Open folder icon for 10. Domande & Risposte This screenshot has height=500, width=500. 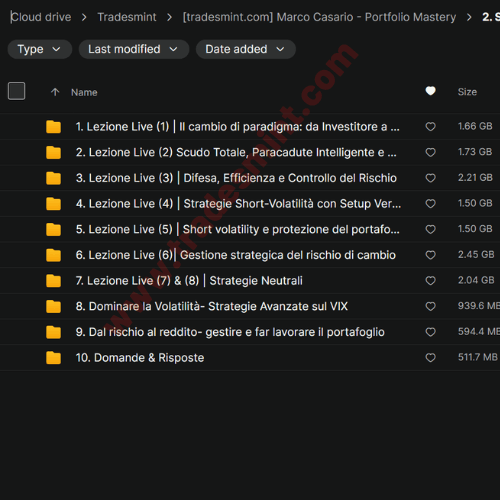(53, 358)
